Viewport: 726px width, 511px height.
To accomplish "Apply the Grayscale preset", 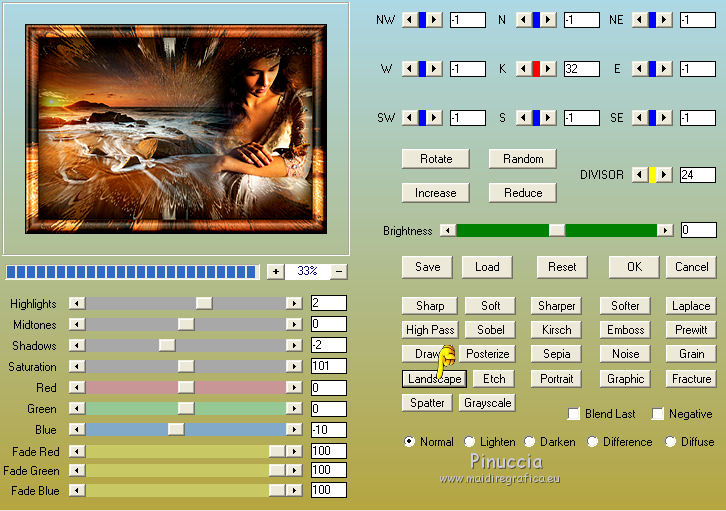I will pos(487,403).
